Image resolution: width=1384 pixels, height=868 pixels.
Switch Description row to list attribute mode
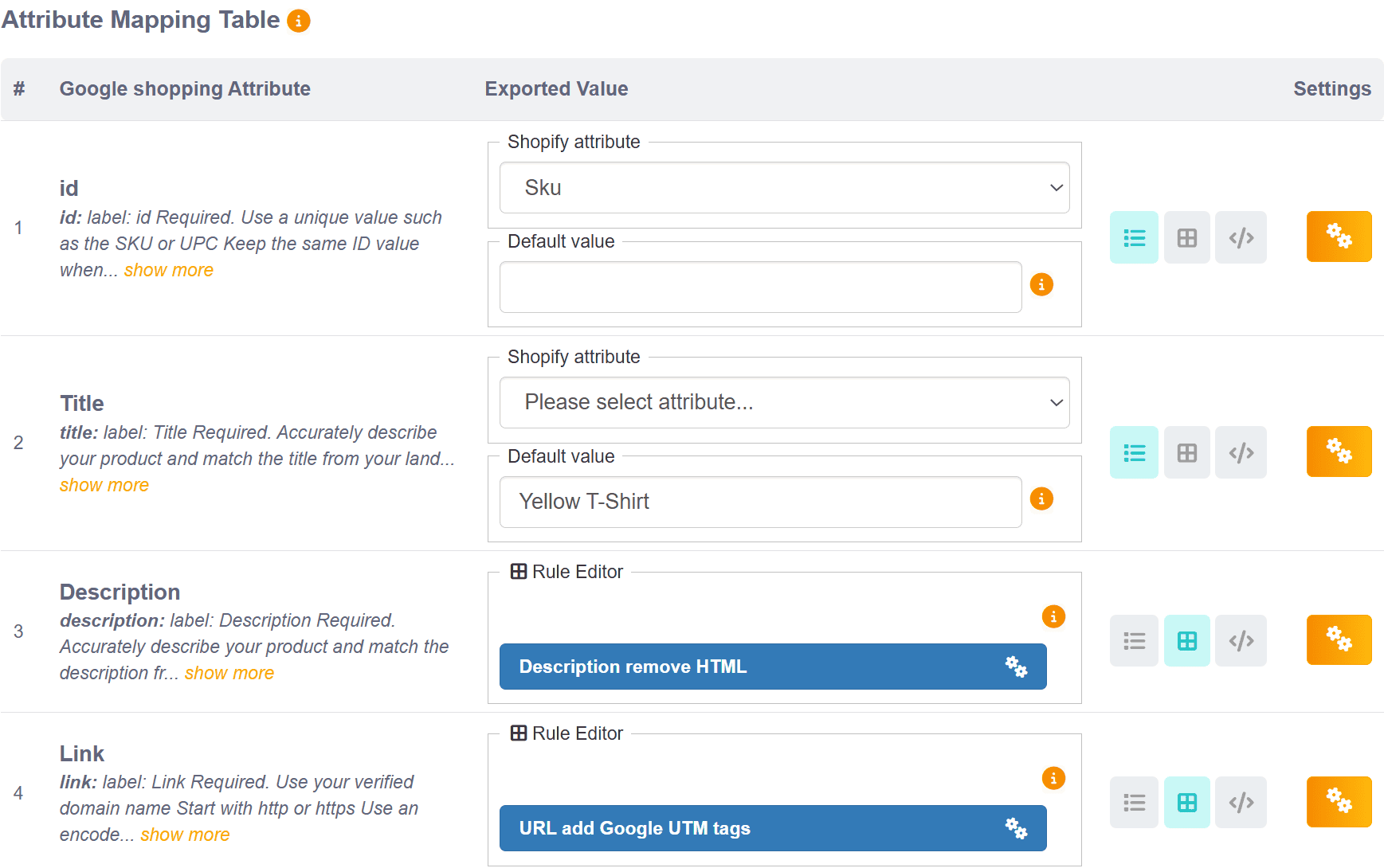[x=1133, y=640]
